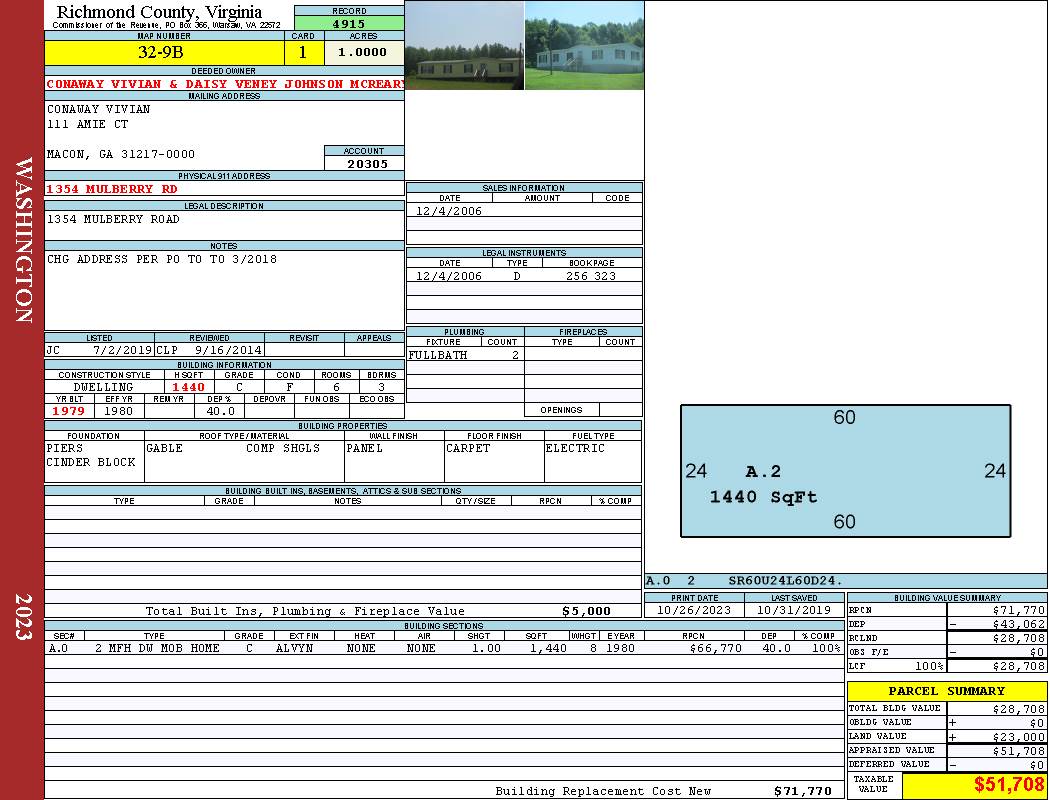Click the account number 20305
Screen dimensions: 1050x800
[x=364, y=164]
